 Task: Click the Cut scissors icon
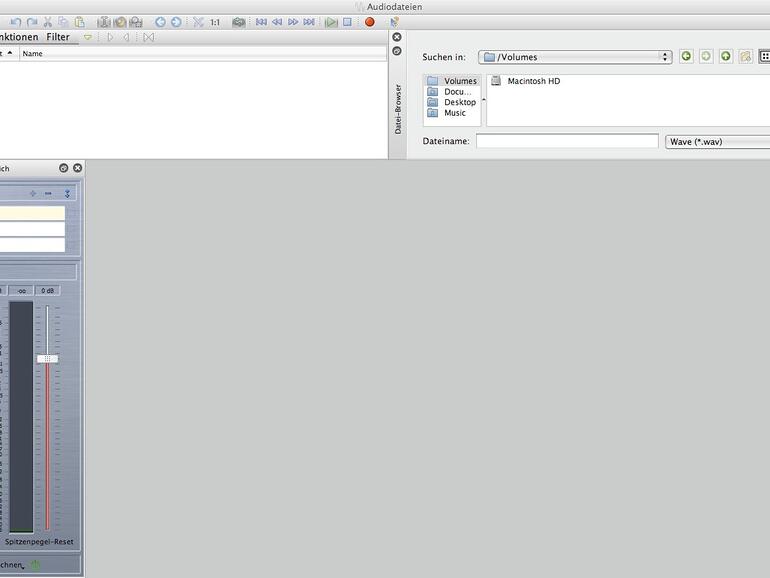click(48, 22)
